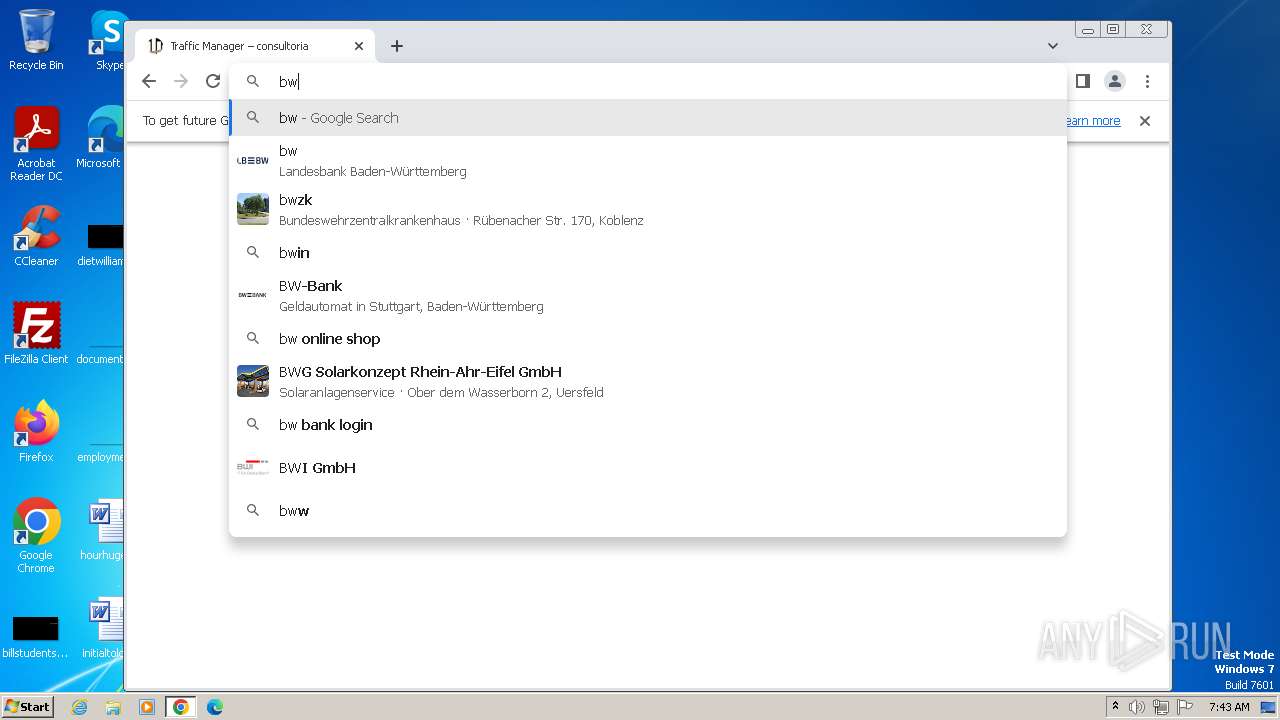This screenshot has height=720, width=1280.
Task: Select the BWI GmbH suggestion
Action: tap(648, 468)
